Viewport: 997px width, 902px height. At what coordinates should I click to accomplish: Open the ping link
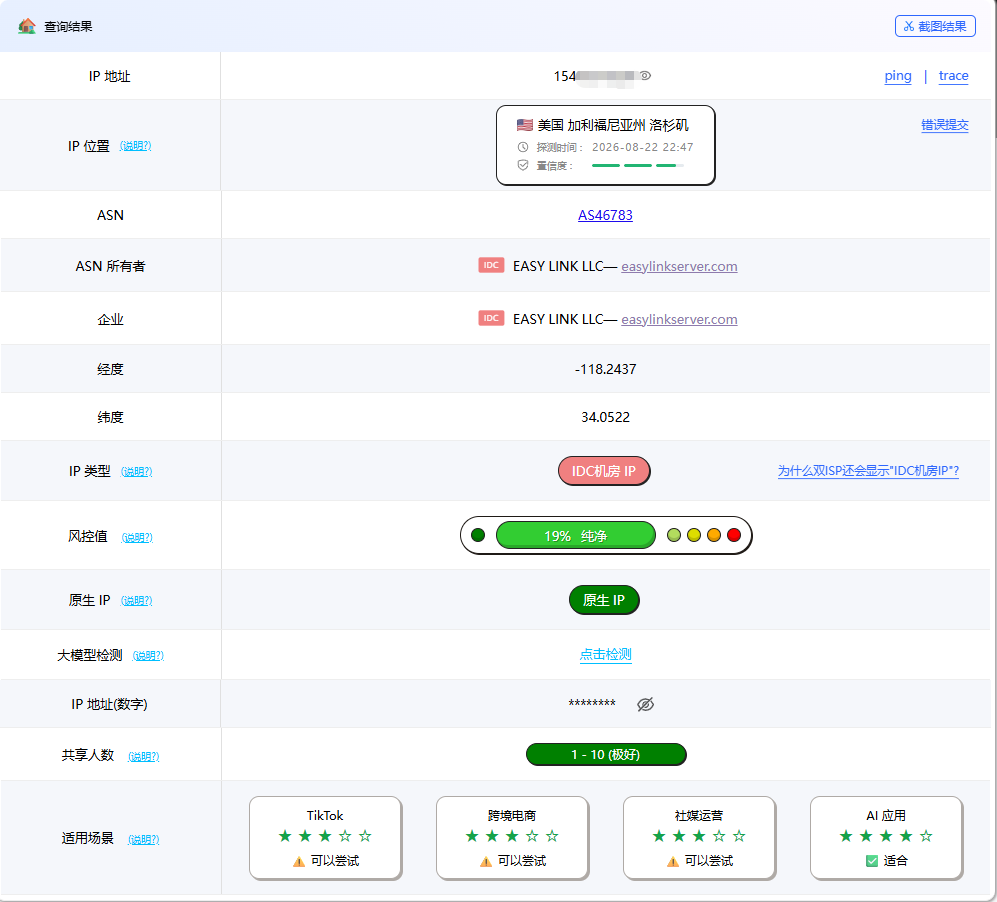[898, 76]
